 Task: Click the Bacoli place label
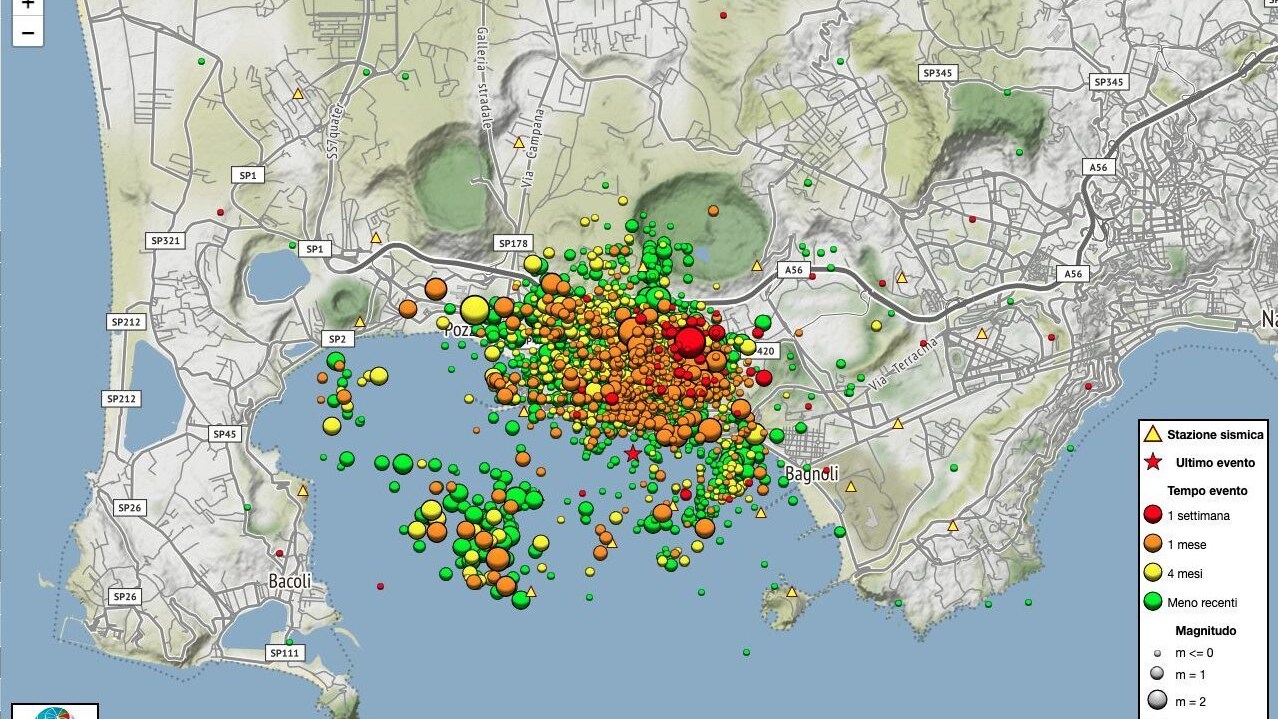[290, 581]
